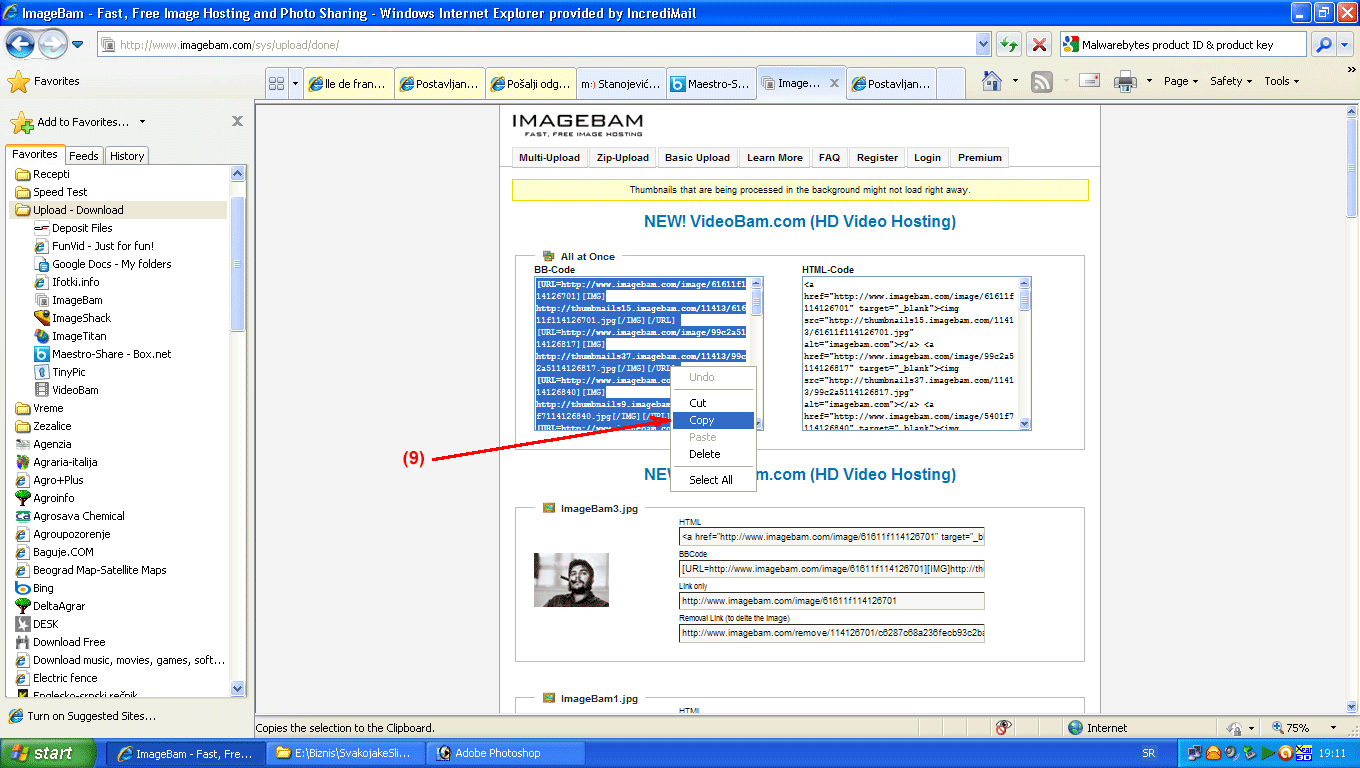Choose Delete in the context menu
Image resolution: width=1360 pixels, height=768 pixels.
712,454
